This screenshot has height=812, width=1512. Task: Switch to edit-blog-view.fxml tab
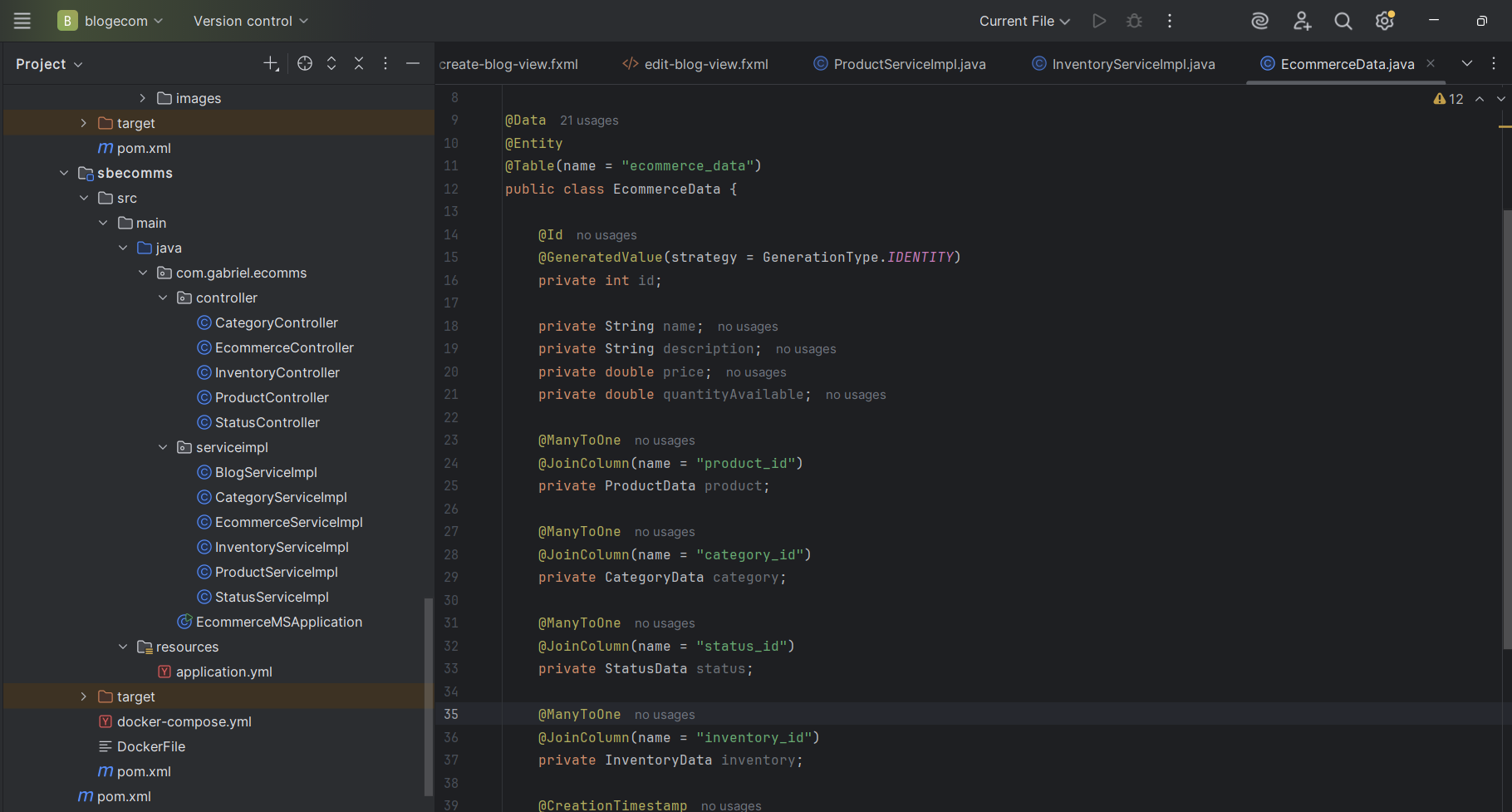705,64
